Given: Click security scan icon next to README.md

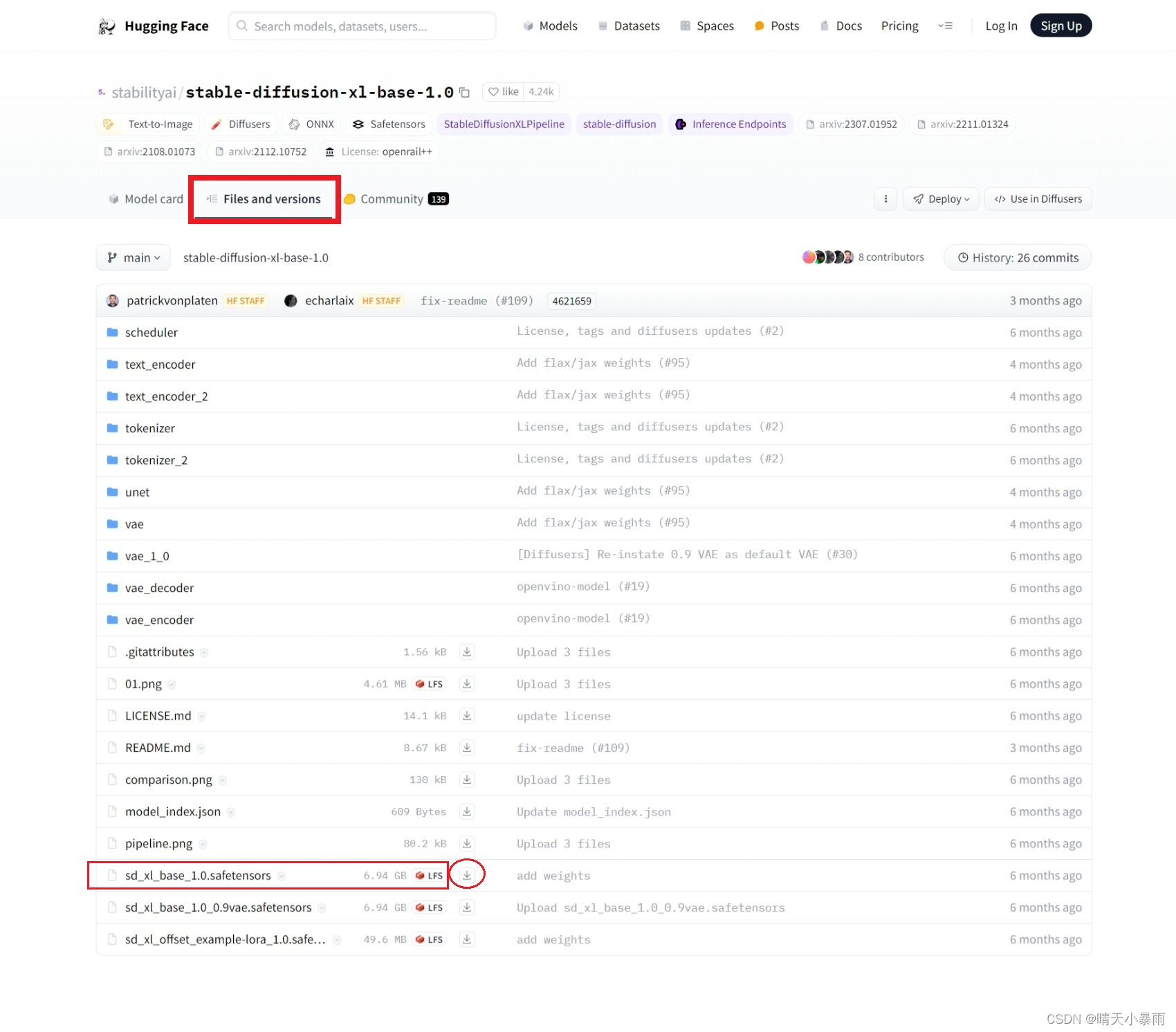Looking at the screenshot, I should point(201,748).
